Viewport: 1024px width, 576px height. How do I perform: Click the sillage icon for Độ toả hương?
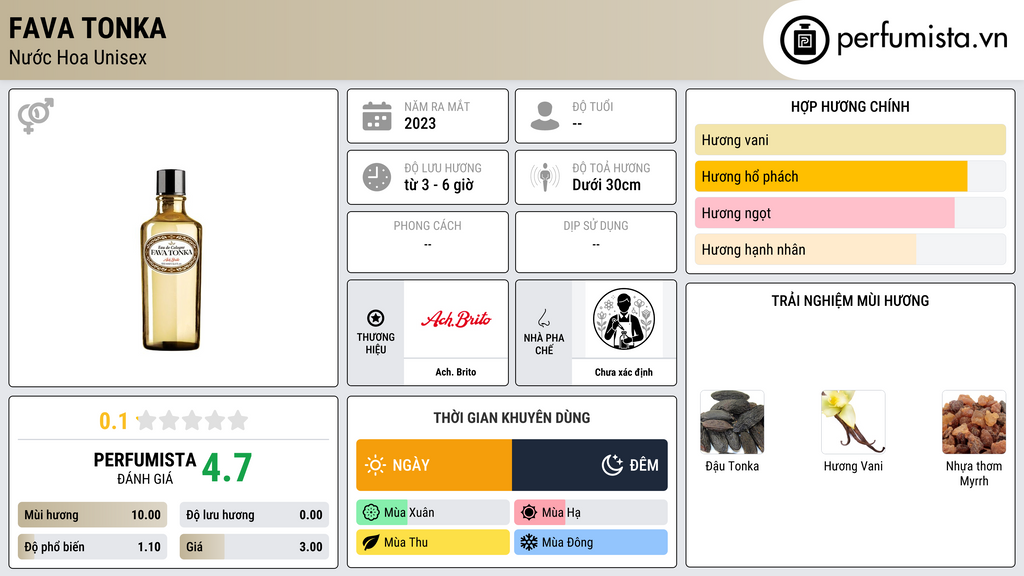(x=545, y=177)
